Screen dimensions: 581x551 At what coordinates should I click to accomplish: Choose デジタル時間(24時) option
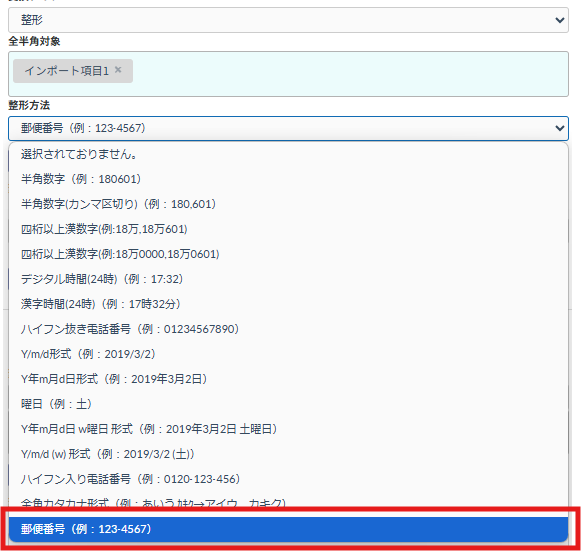288,279
